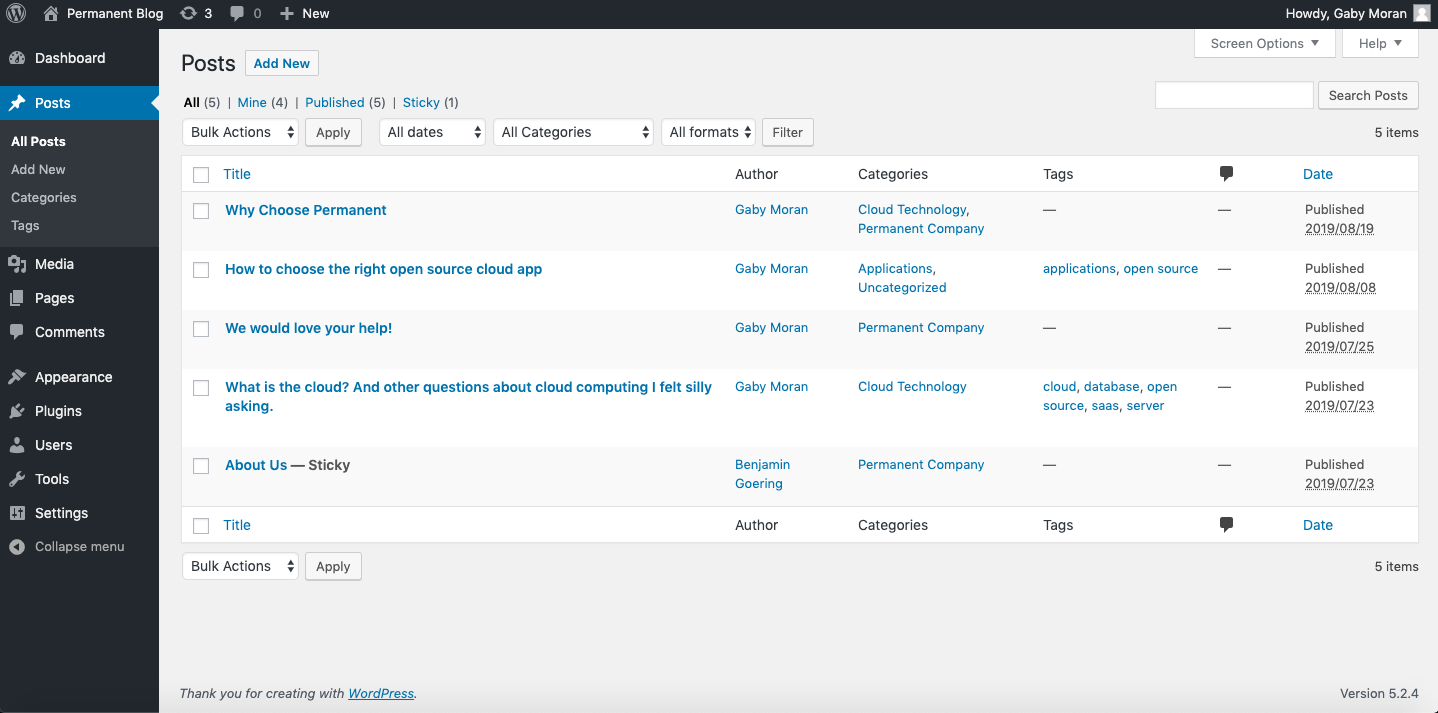
Task: Toggle the select-all checkbox in header
Action: (x=201, y=175)
